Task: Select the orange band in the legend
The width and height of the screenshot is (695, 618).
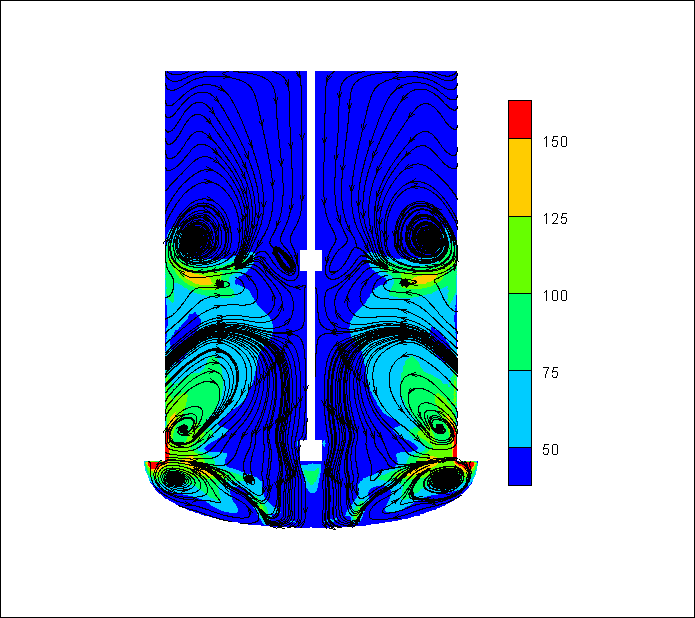Action: [x=519, y=177]
